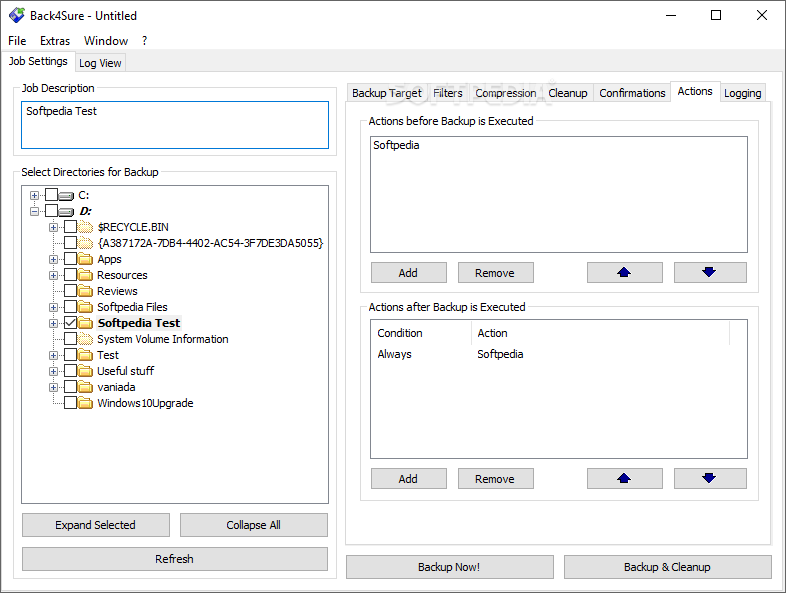Click Collapse All button
This screenshot has width=786, height=593.
[254, 525]
